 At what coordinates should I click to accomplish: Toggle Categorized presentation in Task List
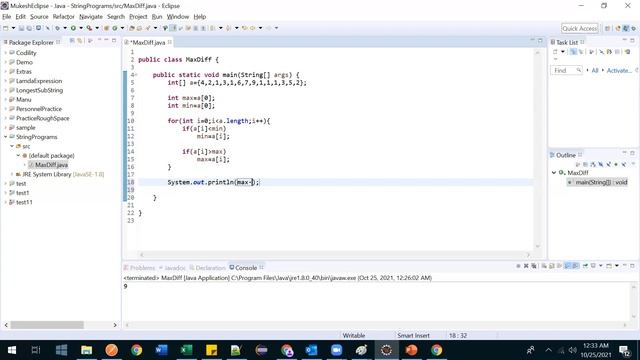click(573, 52)
